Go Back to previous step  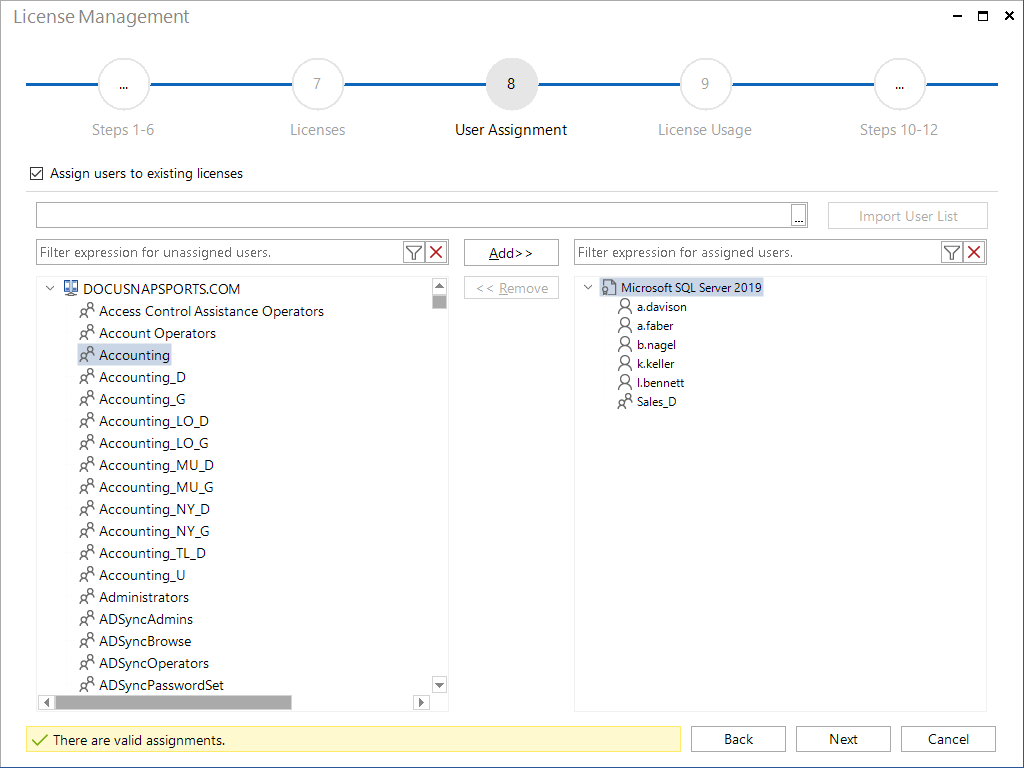coord(738,739)
